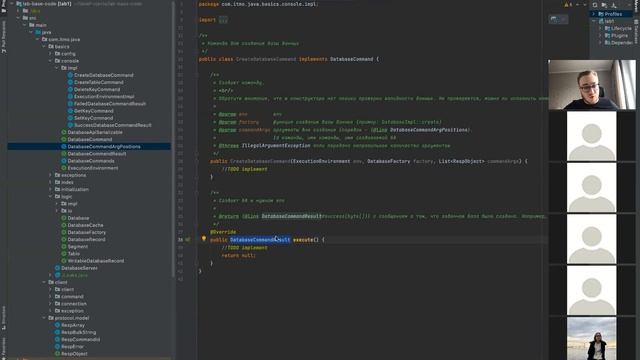Click highlighted DatabaseCommandResult return type
Screen dimensions: 640x360
(x=260, y=240)
